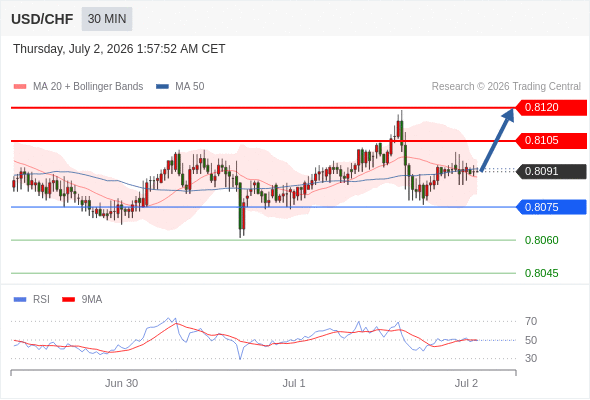Click the 9MA red legend swatch
The image size is (590, 400).
point(68,300)
